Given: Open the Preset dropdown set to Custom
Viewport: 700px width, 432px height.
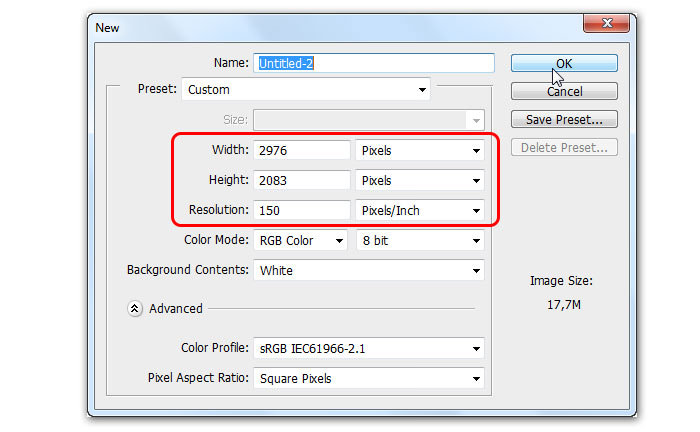Looking at the screenshot, I should [306, 89].
